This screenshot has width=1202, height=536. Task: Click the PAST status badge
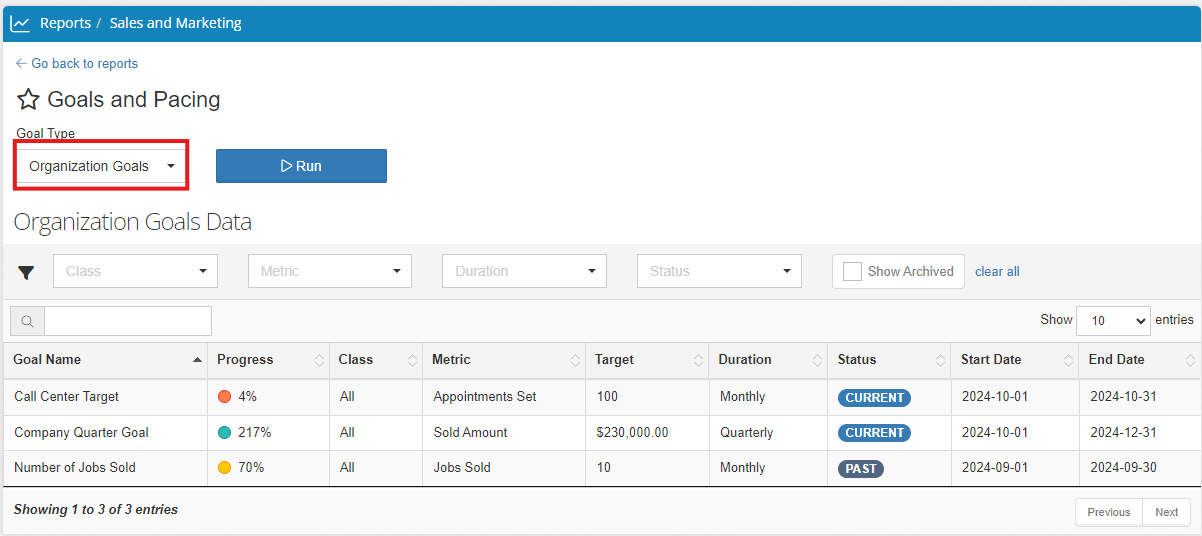(861, 469)
